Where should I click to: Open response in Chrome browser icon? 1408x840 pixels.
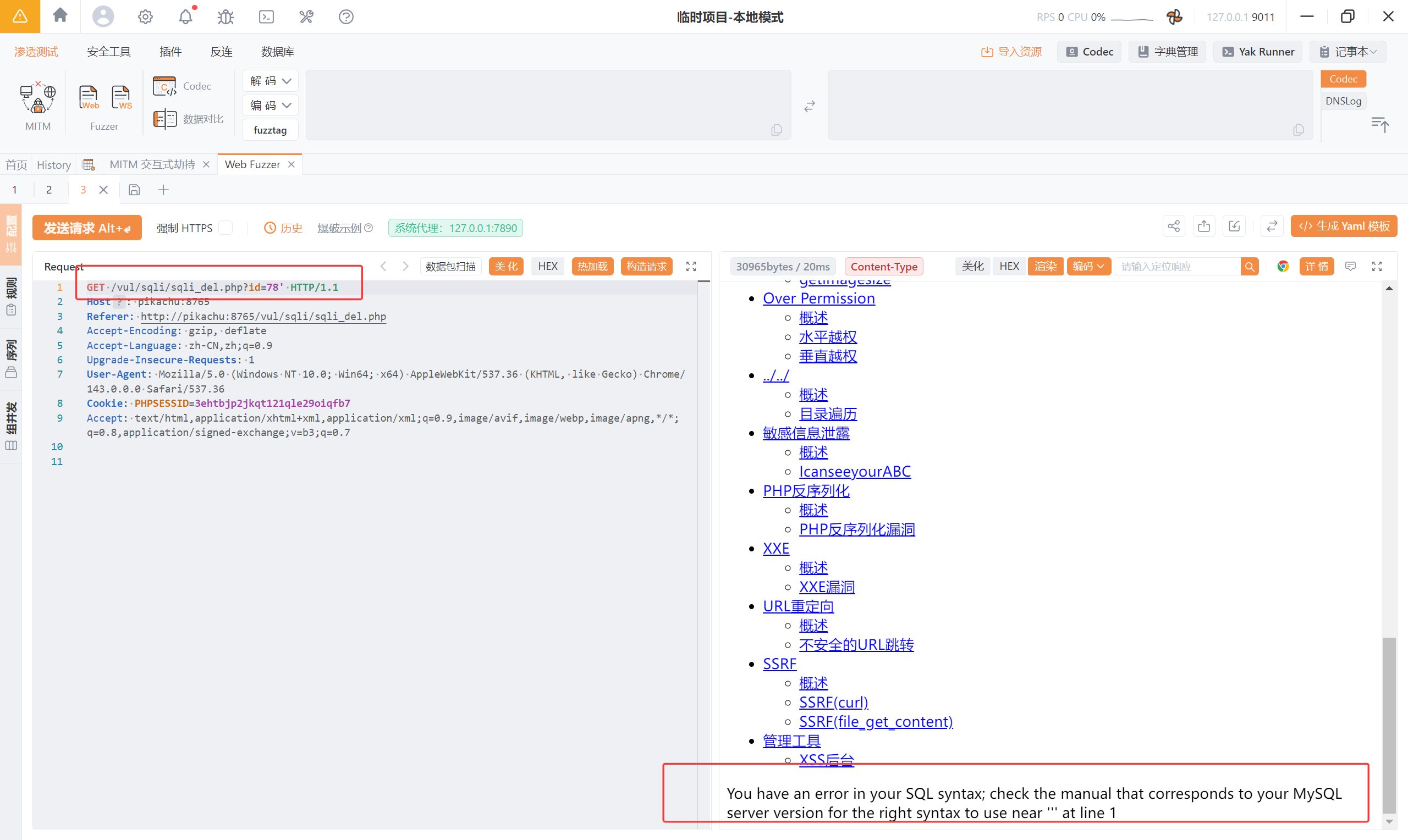pyautogui.click(x=1283, y=266)
